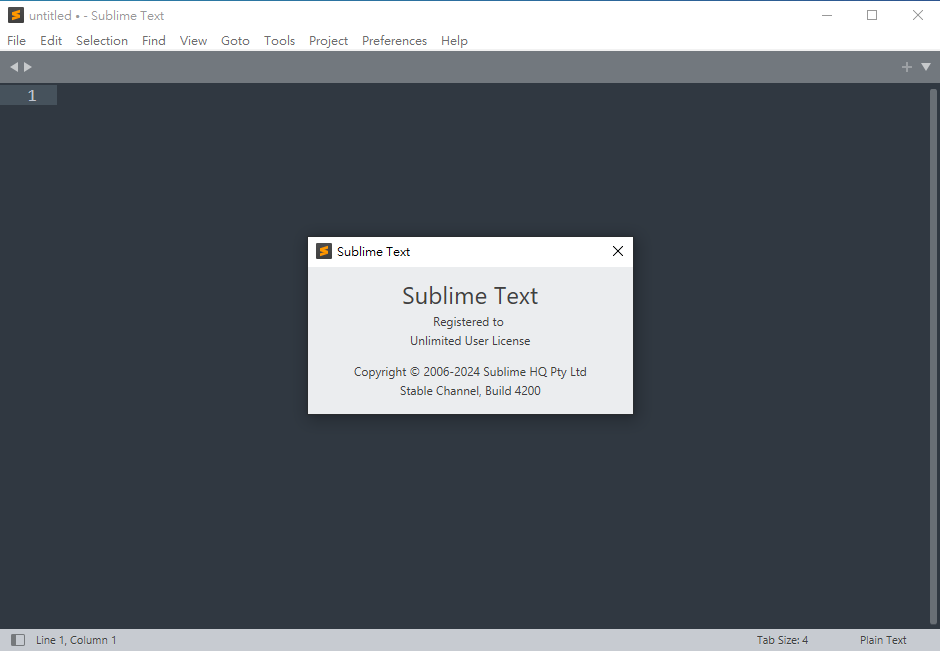Open the Preferences menu
The width and height of the screenshot is (940, 651).
(x=394, y=41)
